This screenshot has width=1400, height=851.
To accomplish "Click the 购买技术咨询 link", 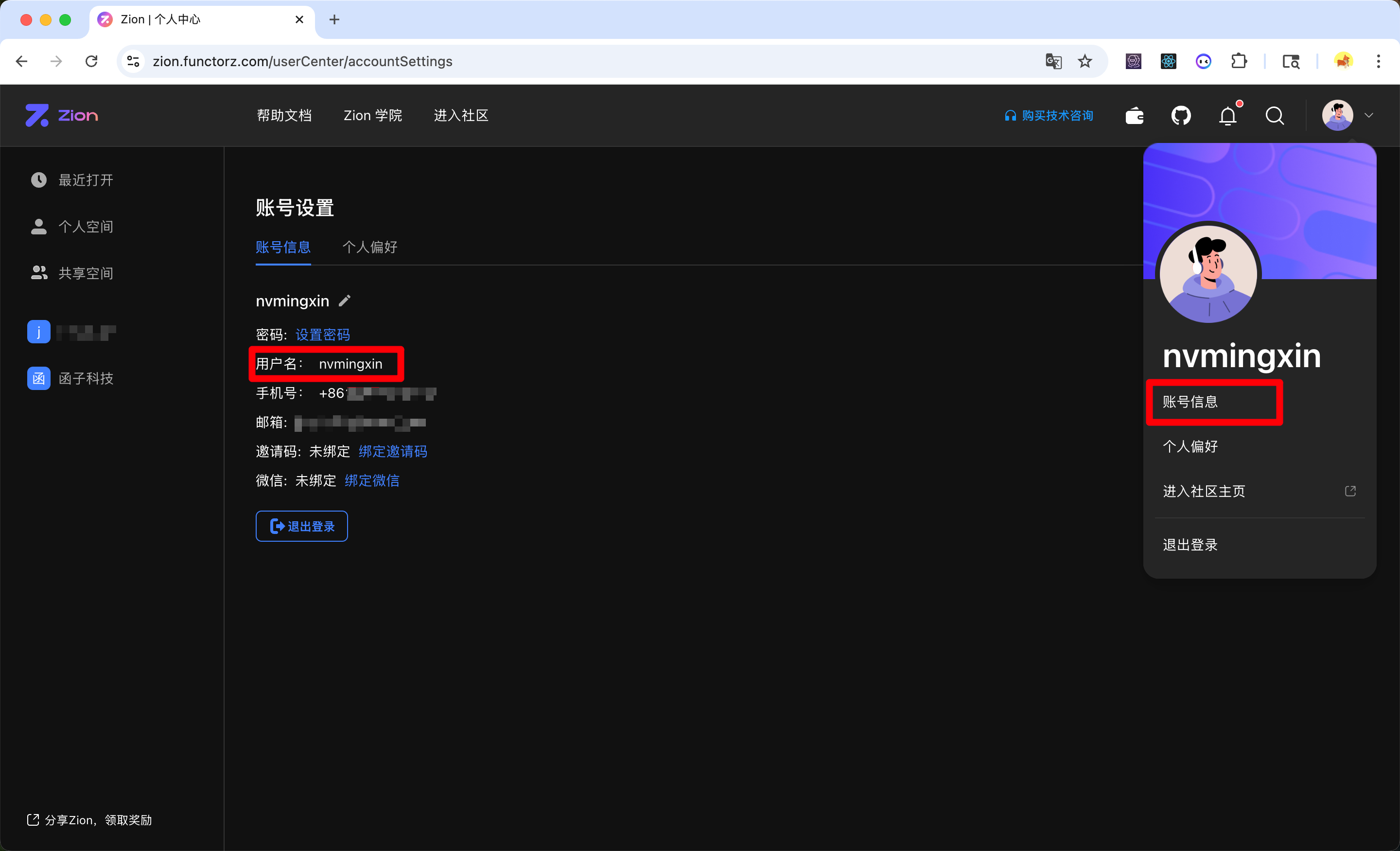I will pyautogui.click(x=1049, y=116).
